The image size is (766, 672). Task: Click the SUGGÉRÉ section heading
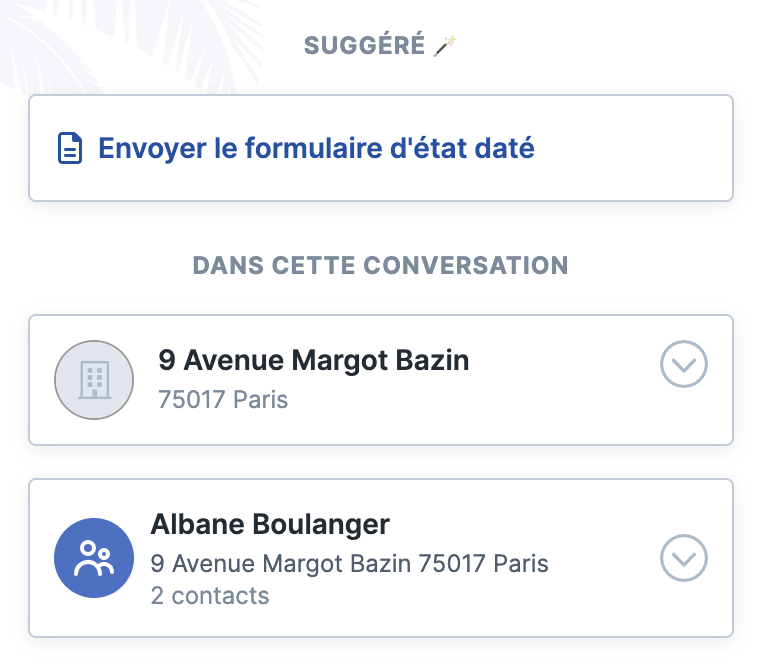[x=364, y=46]
